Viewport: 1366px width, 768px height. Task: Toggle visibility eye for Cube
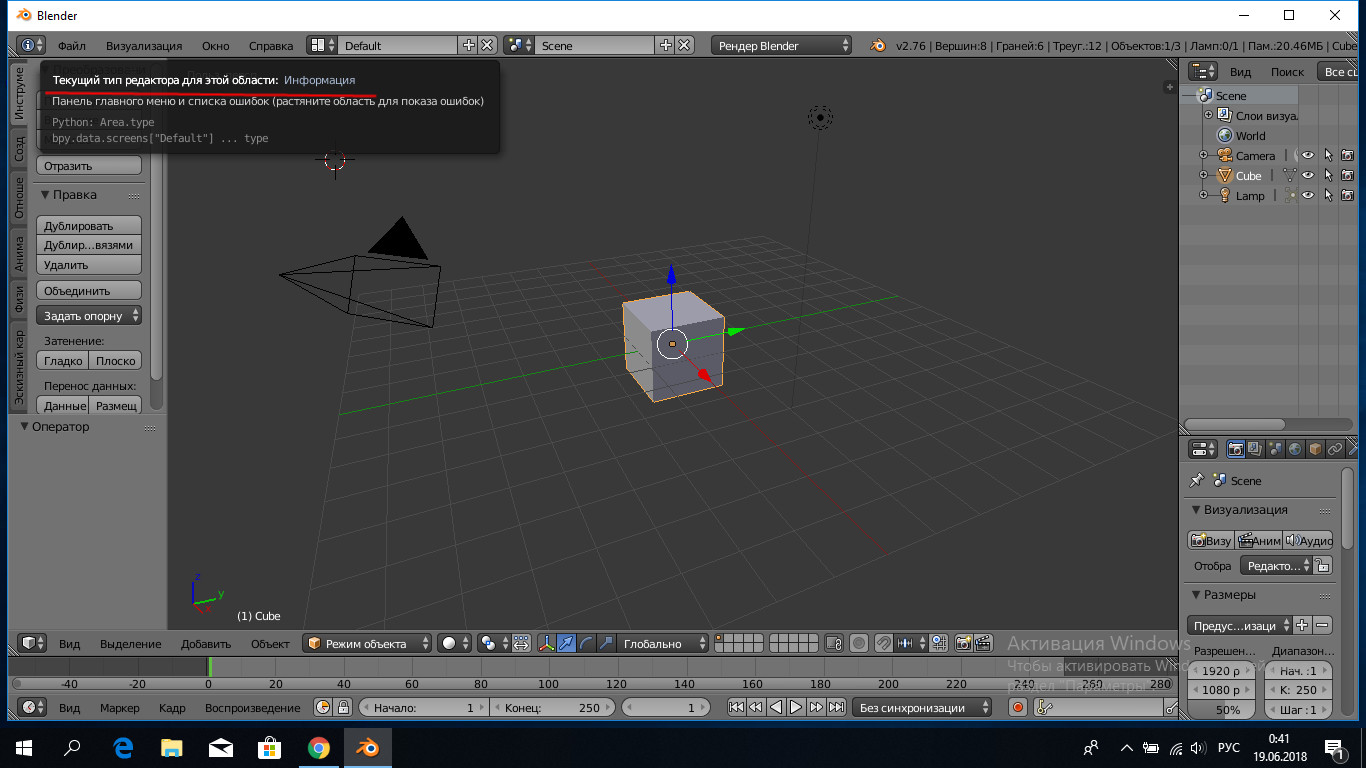(1307, 175)
